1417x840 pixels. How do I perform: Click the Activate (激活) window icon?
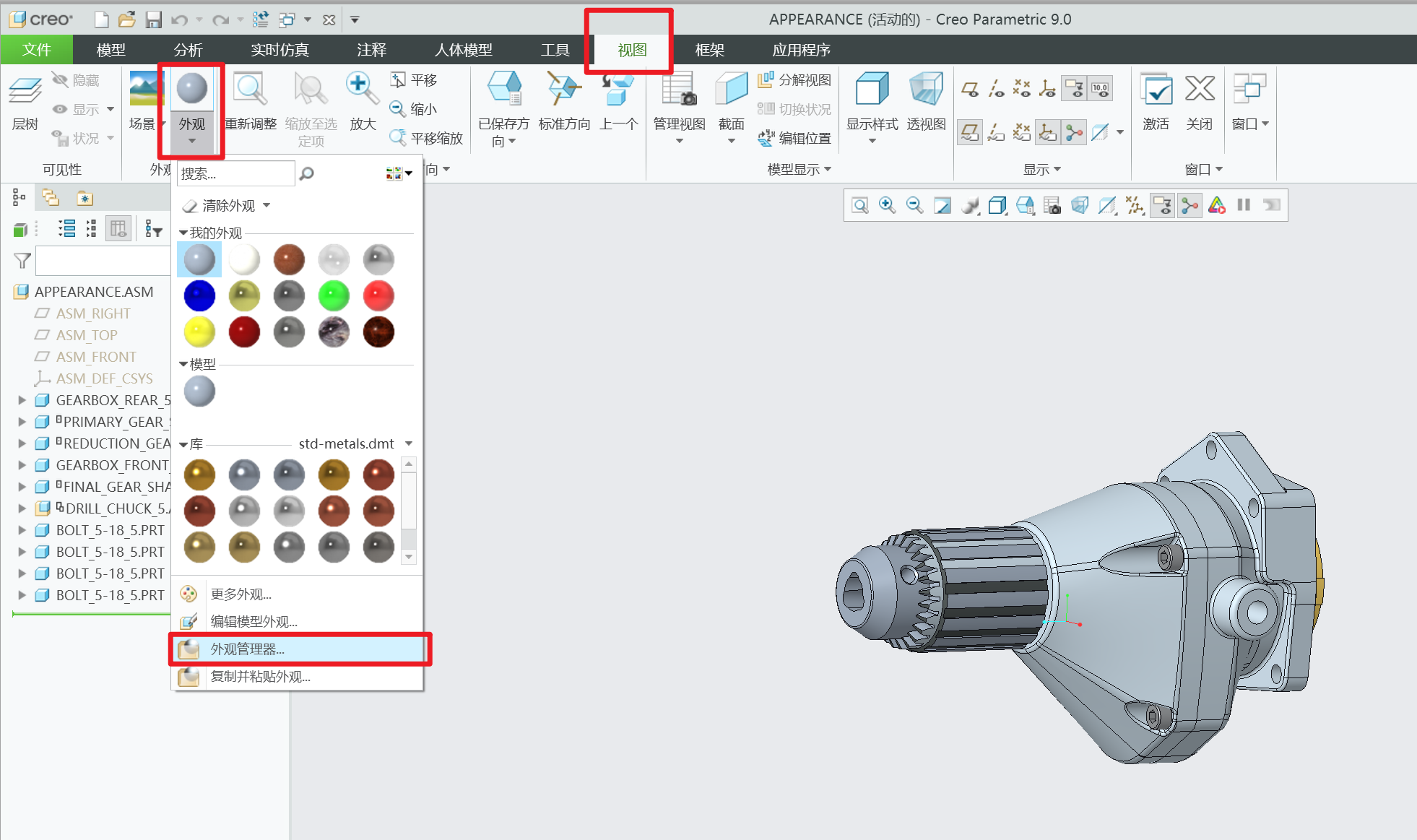(x=1156, y=90)
